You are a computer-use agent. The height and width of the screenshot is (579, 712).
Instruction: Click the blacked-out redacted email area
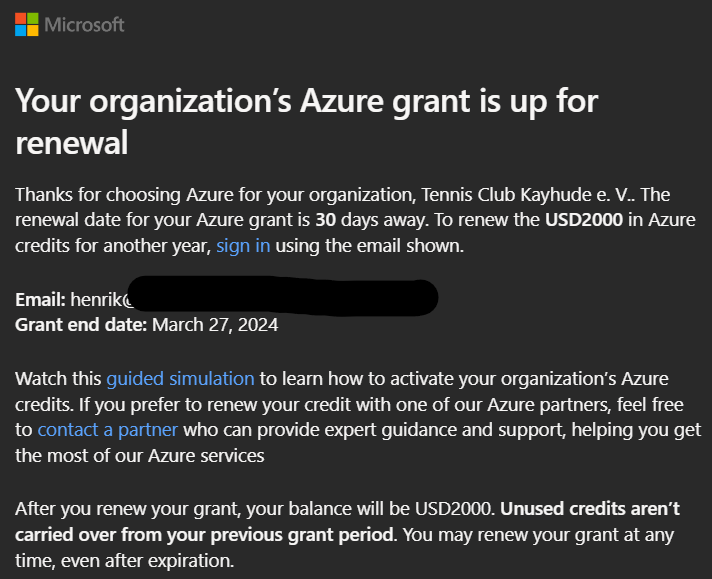pyautogui.click(x=283, y=296)
